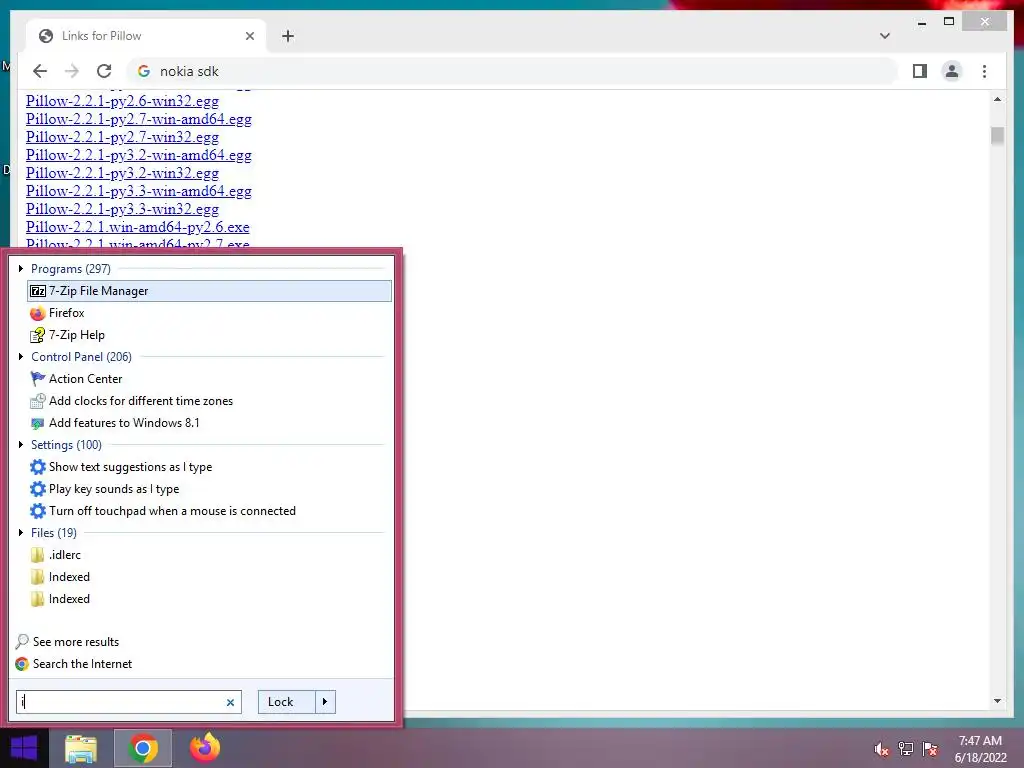
Task: Open Add features to Windows 8.1
Action: click(210, 423)
